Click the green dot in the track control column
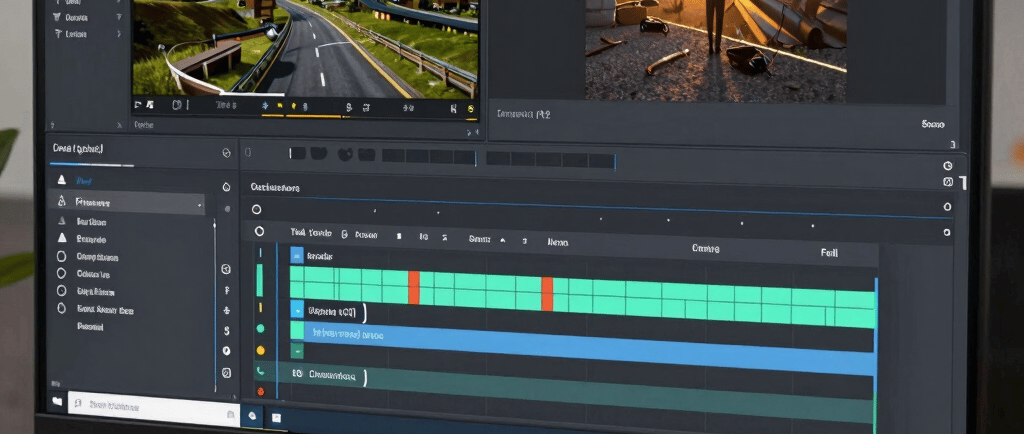This screenshot has height=434, width=1024. [x=261, y=328]
